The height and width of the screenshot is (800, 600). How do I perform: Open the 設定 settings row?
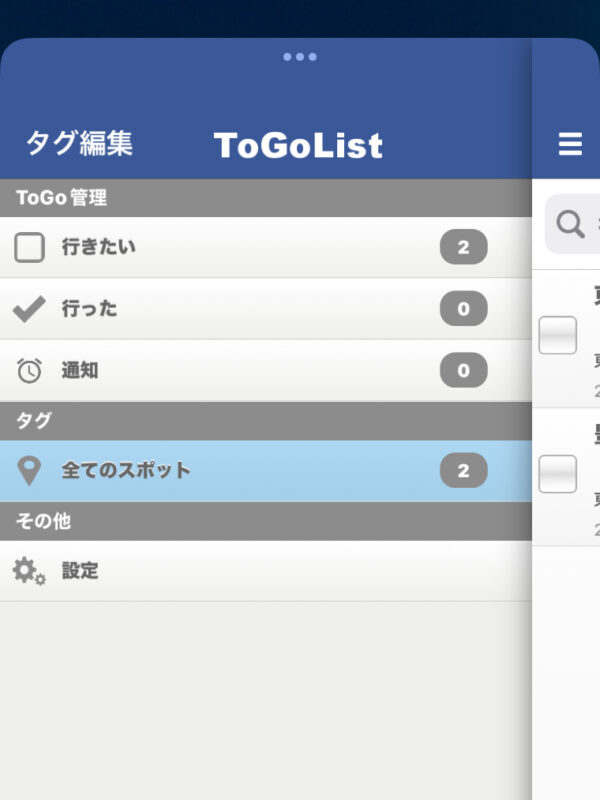pos(266,571)
